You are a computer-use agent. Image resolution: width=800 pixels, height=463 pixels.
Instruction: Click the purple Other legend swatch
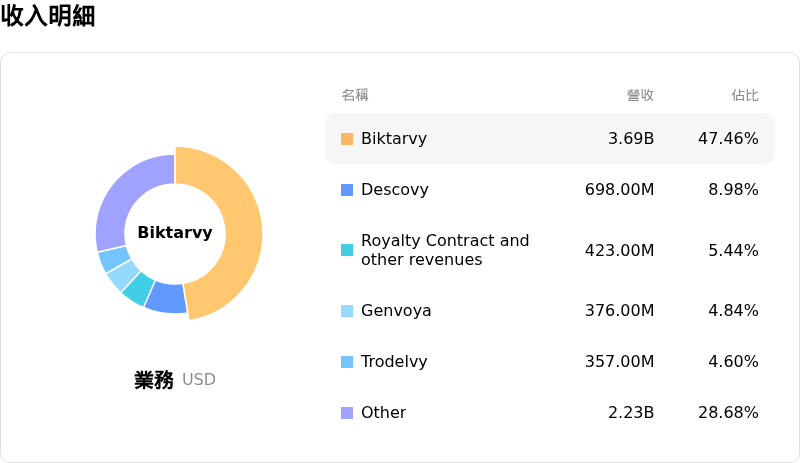point(347,413)
